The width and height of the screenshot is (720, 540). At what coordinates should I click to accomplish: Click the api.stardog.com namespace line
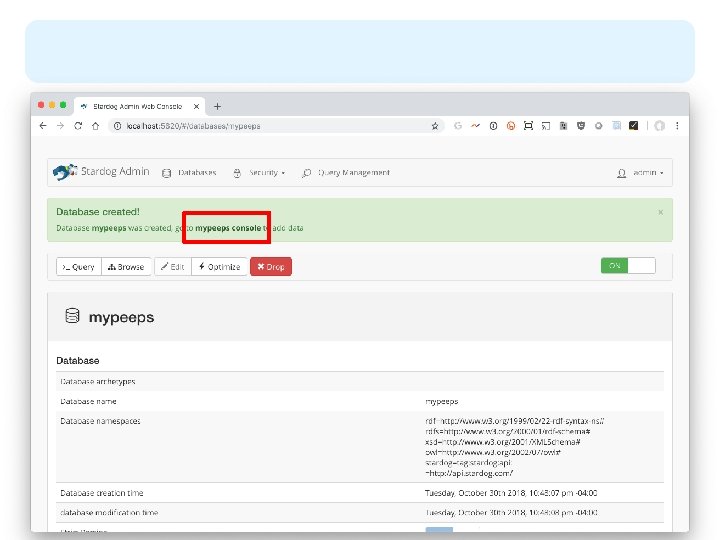coord(469,473)
